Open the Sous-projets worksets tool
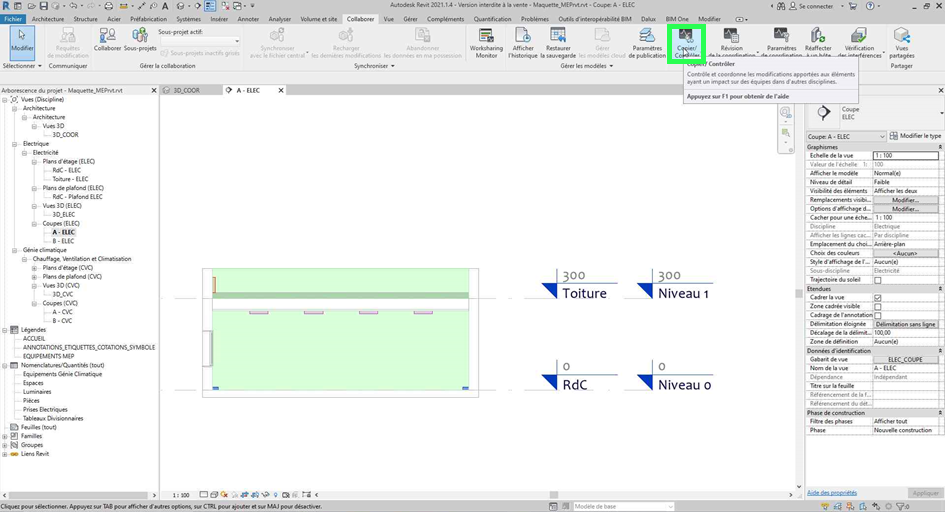 click(x=140, y=40)
